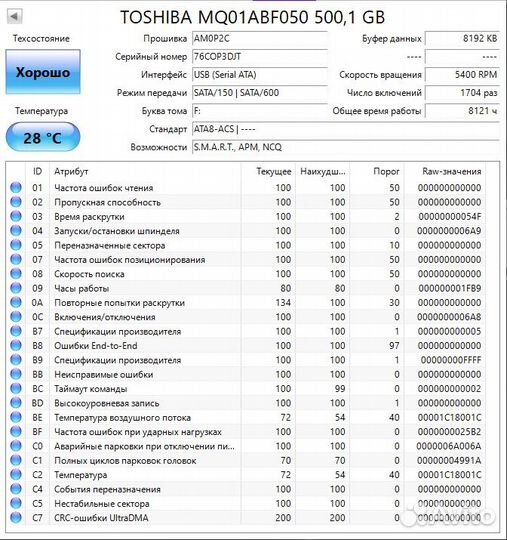Click raw value 0000000FFFF
507x540 pixels.
pyautogui.click(x=451, y=360)
